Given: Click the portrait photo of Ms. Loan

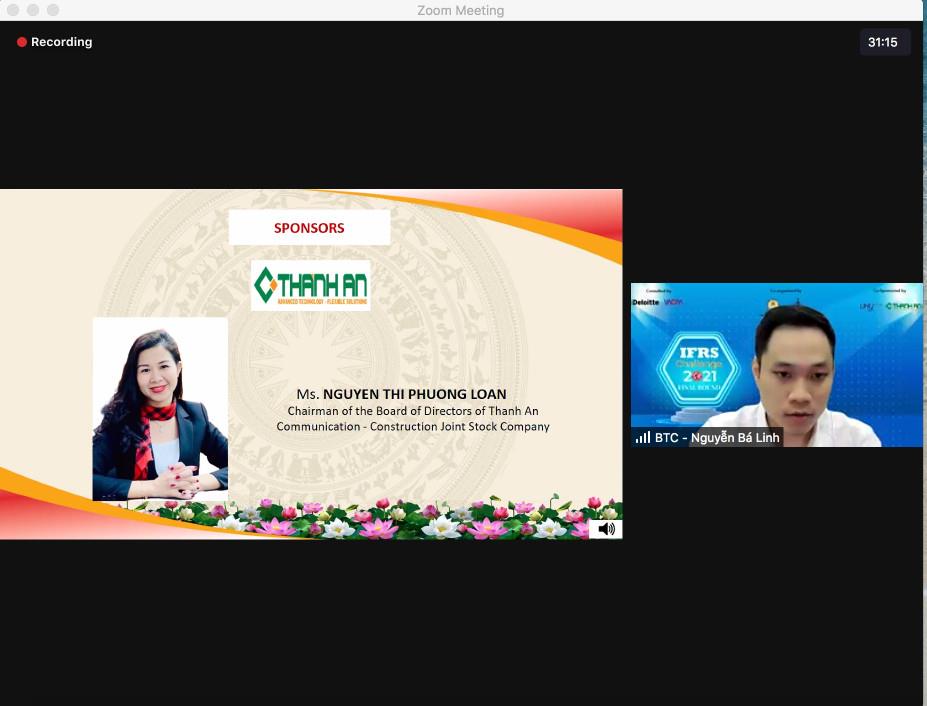Looking at the screenshot, I should pos(160,409).
